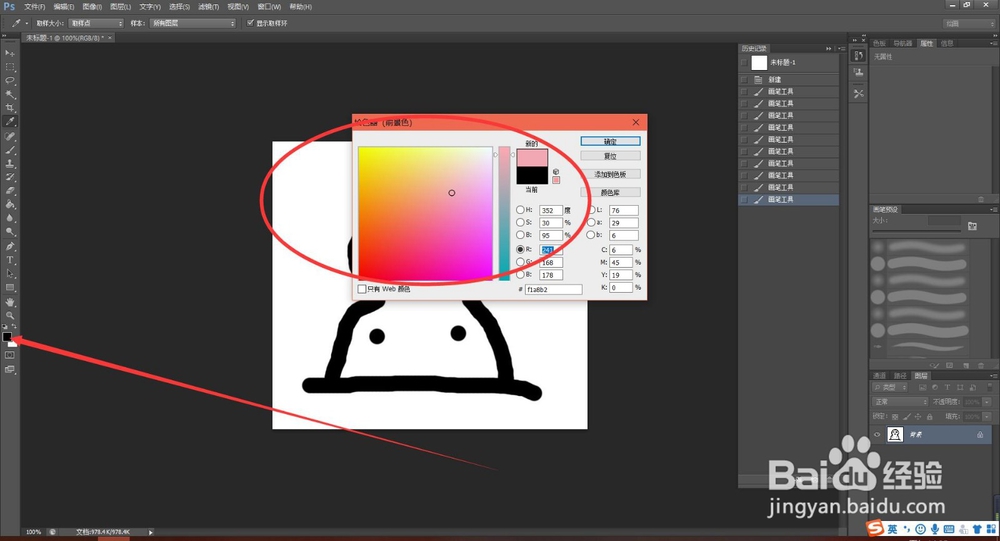Screen dimensions: 1000x541
Task: Select the Dodge tool
Action: tap(10, 232)
